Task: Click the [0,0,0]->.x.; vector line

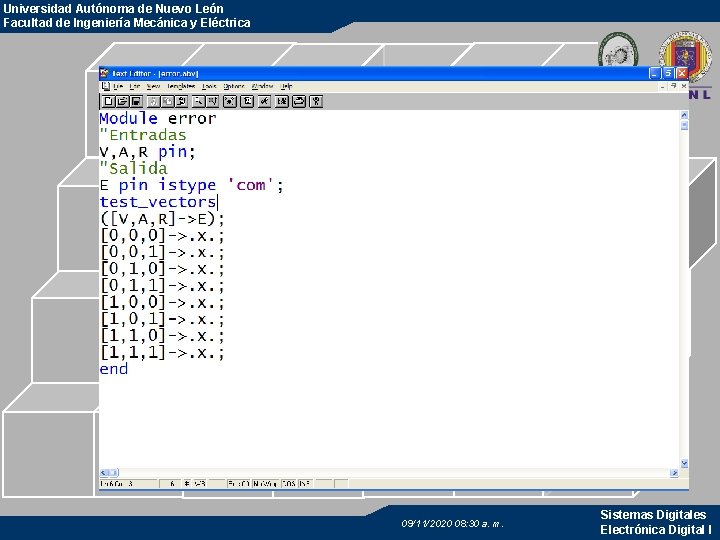Action: (x=162, y=236)
